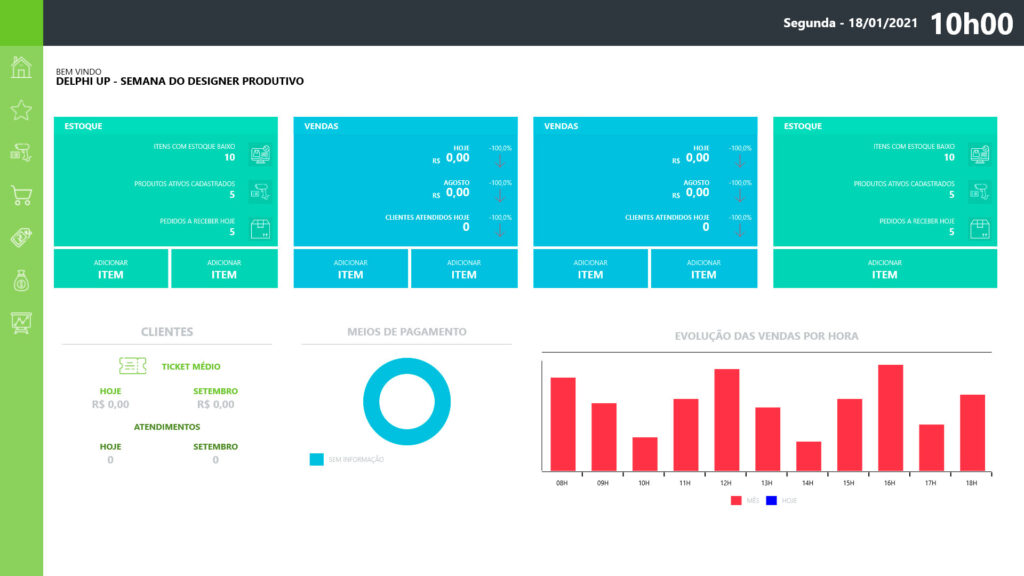Click the star favorites sidebar icon
1024x576 pixels.
tap(20, 110)
